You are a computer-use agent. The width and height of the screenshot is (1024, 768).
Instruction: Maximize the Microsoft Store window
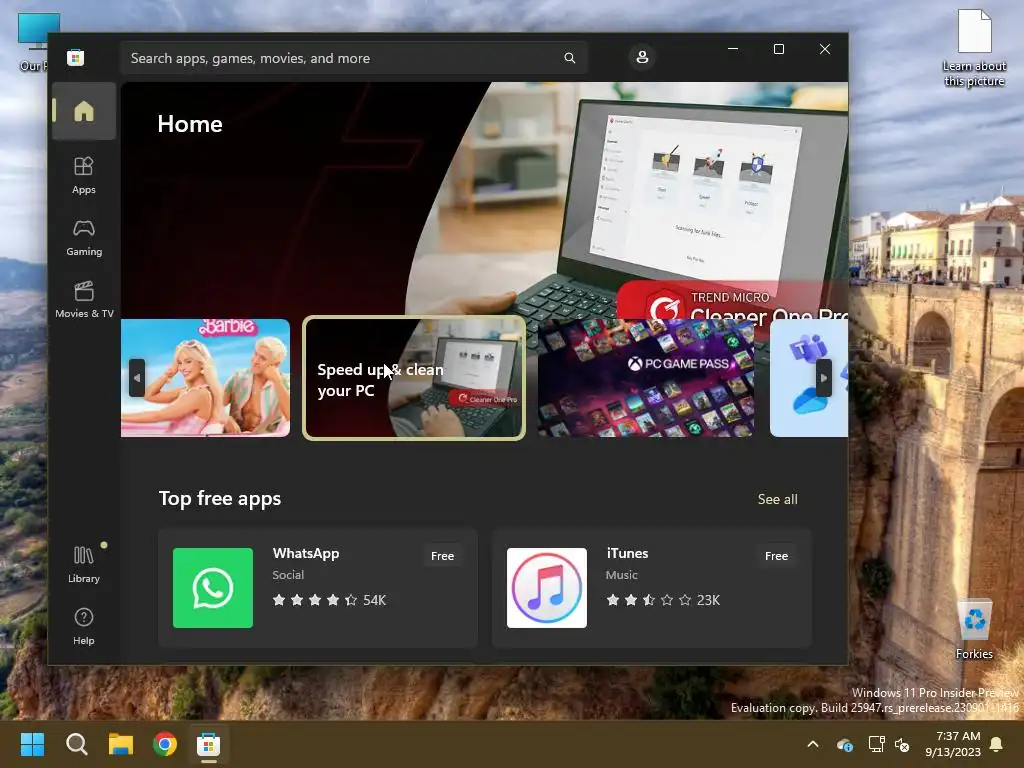pyautogui.click(x=778, y=49)
